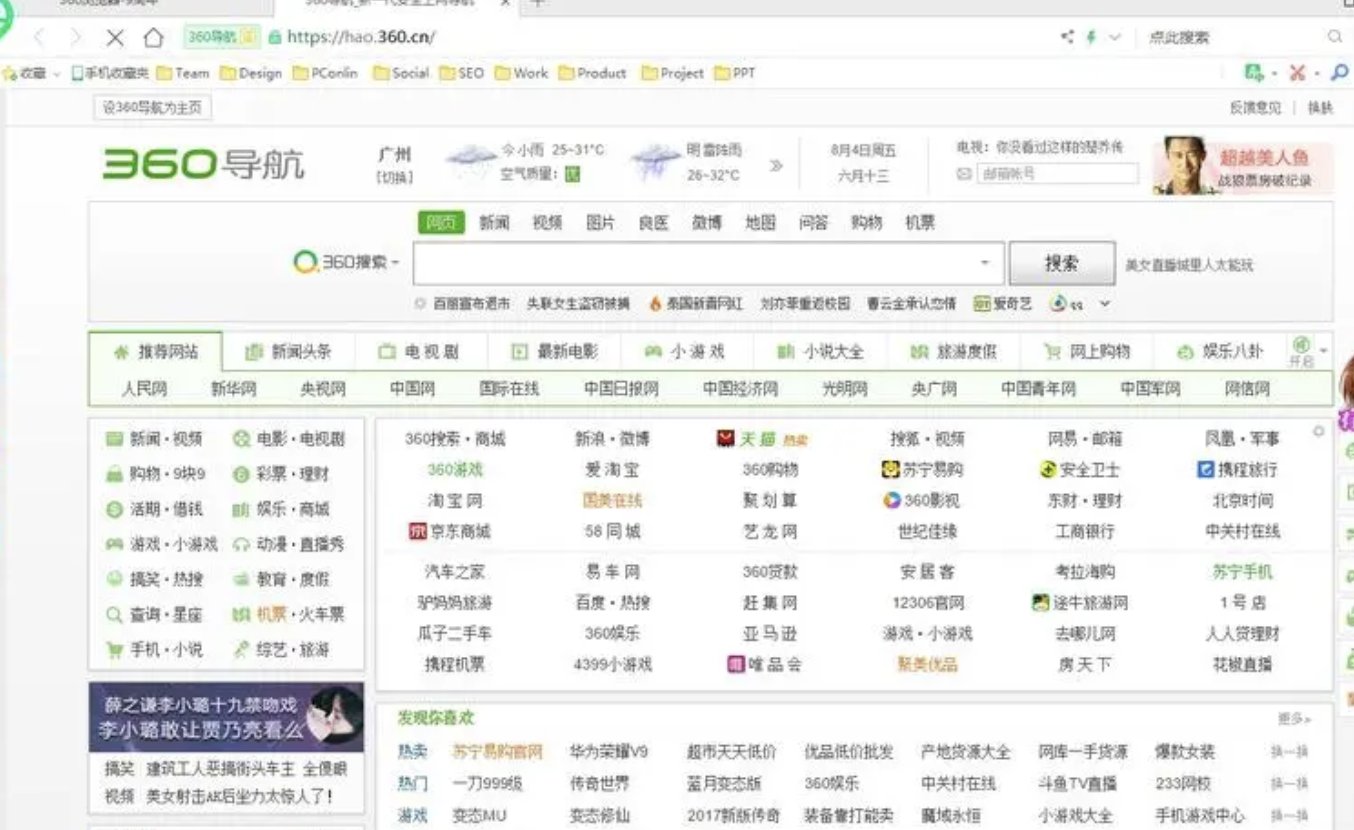Click the cart icon beside 手机·小说
The image size is (1354, 830).
(x=115, y=650)
